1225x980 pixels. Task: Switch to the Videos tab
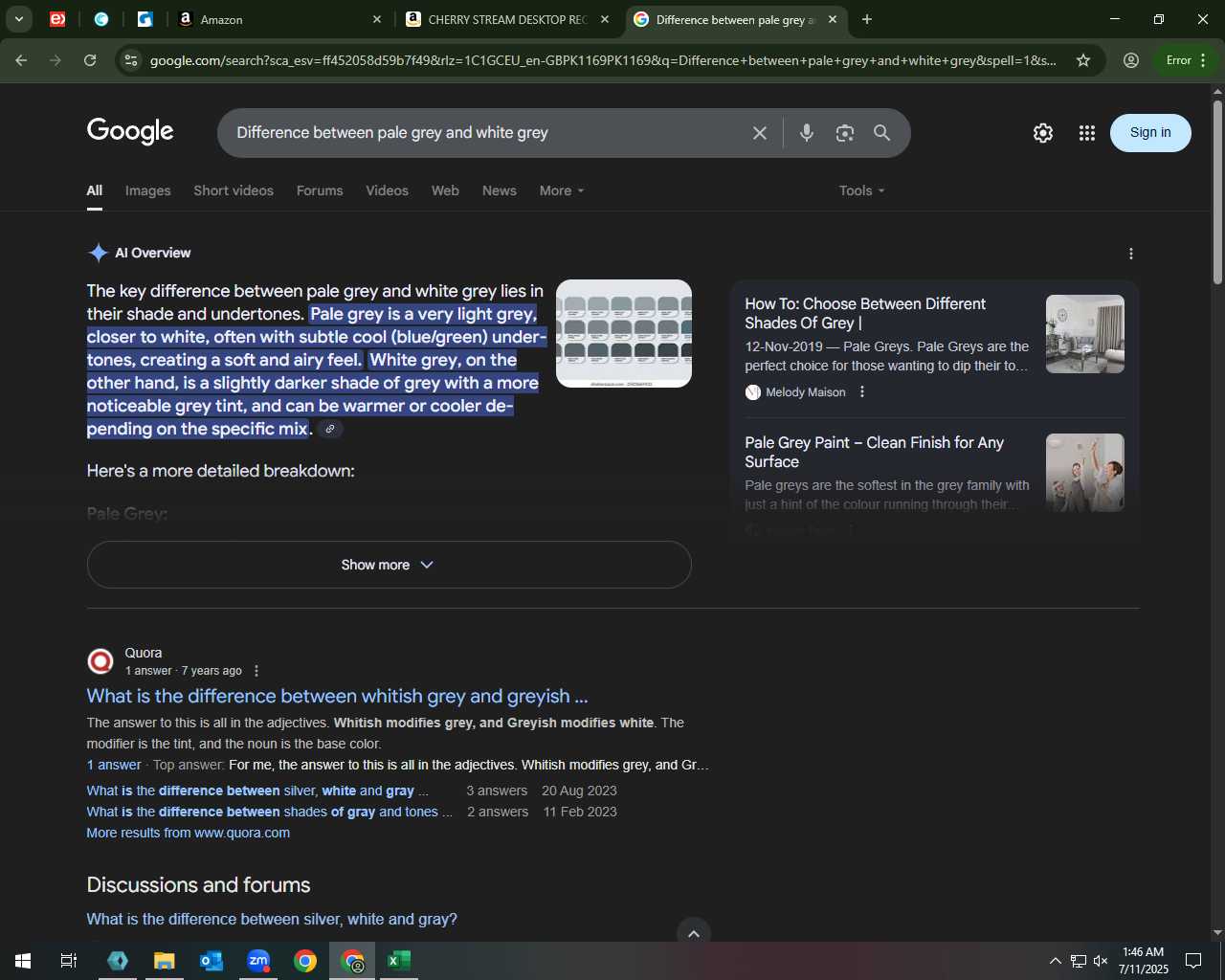(x=387, y=190)
